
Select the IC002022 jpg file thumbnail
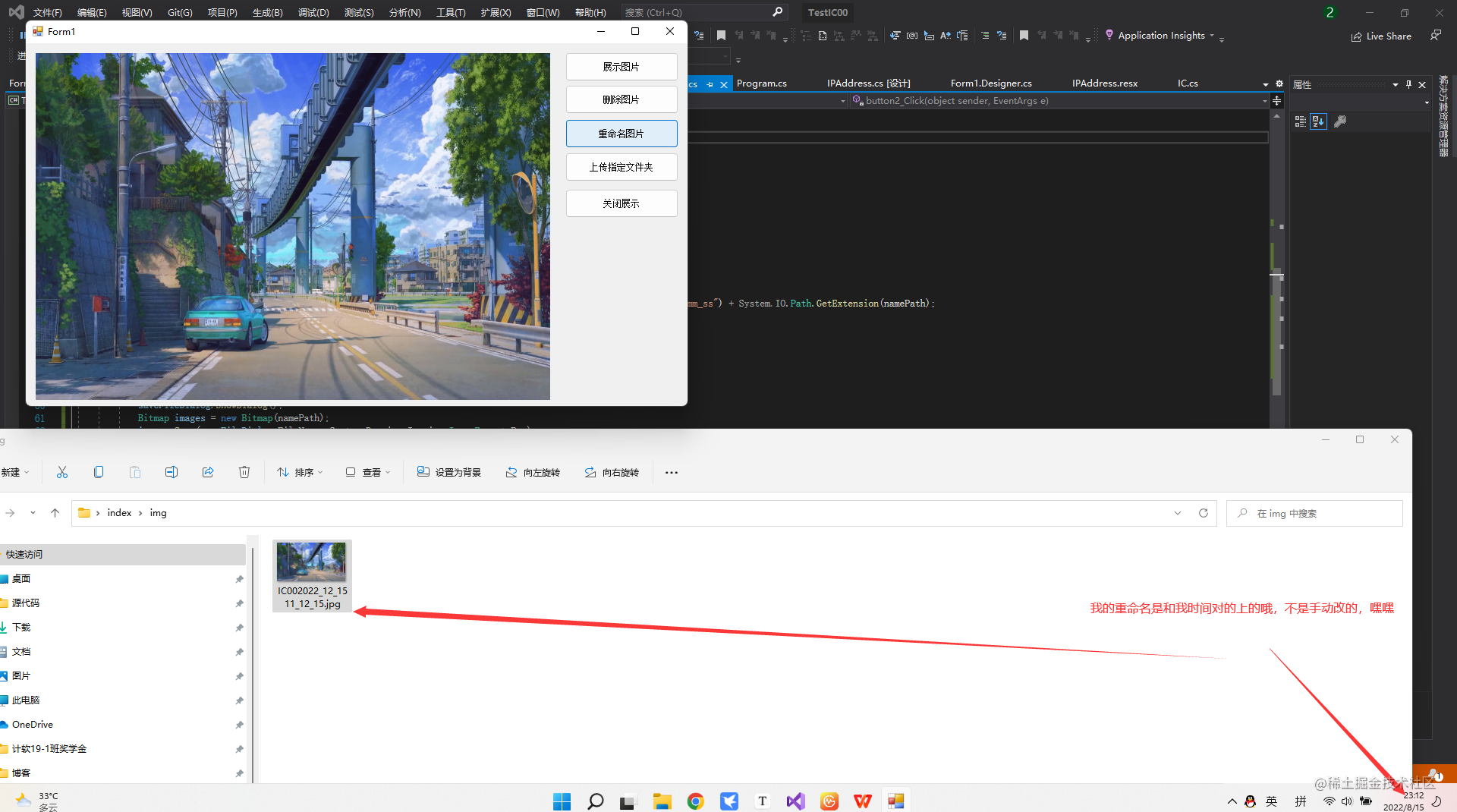[x=312, y=575]
